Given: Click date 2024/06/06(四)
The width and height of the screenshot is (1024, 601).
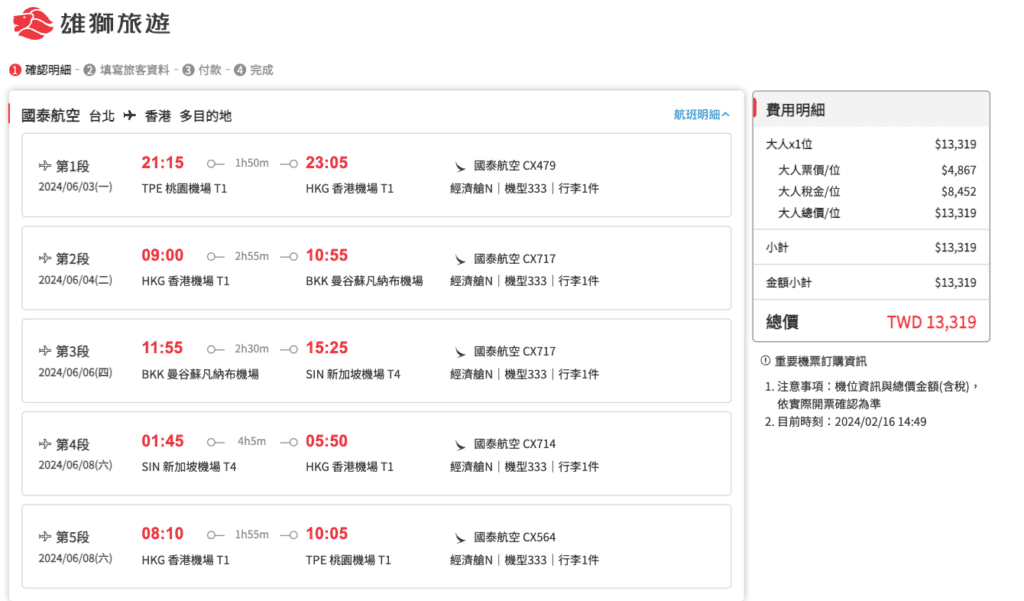Looking at the screenshot, I should 75,372.
